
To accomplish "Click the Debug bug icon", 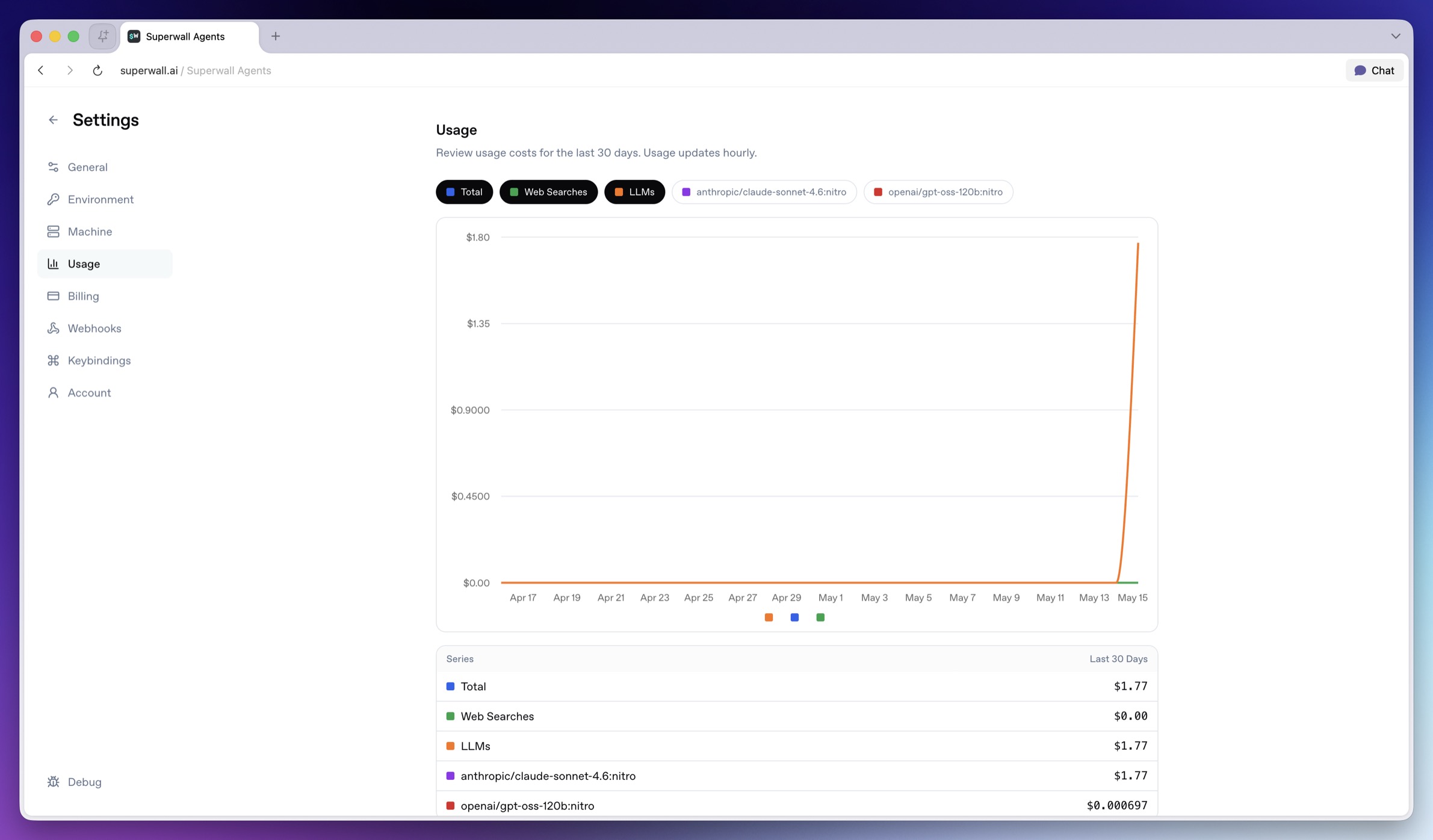I will tap(53, 782).
